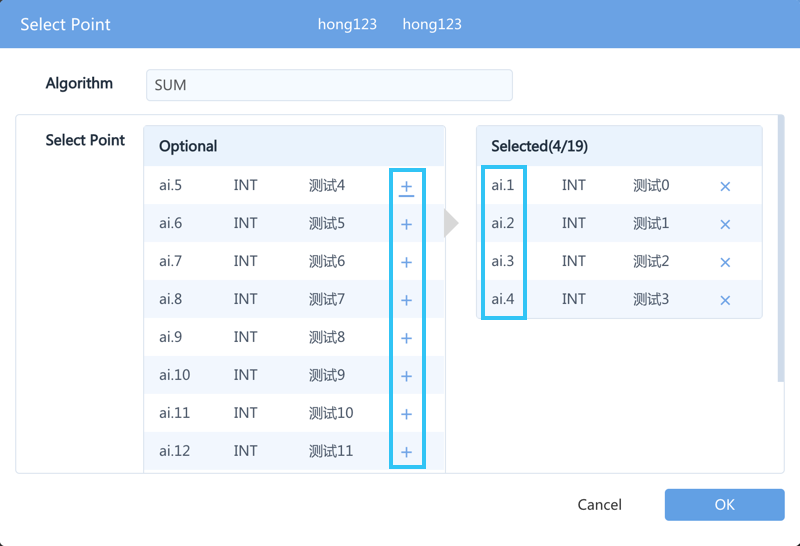Screen dimensions: 800x546
Task: Confirm selection with OK button
Action: (x=724, y=505)
